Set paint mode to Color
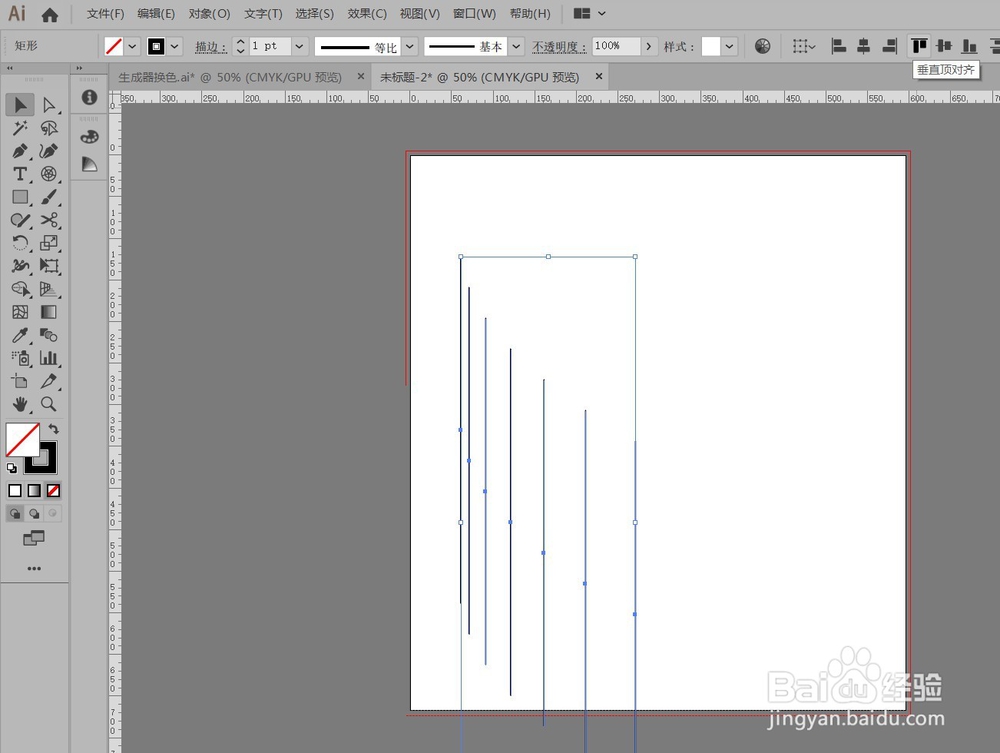 15,490
